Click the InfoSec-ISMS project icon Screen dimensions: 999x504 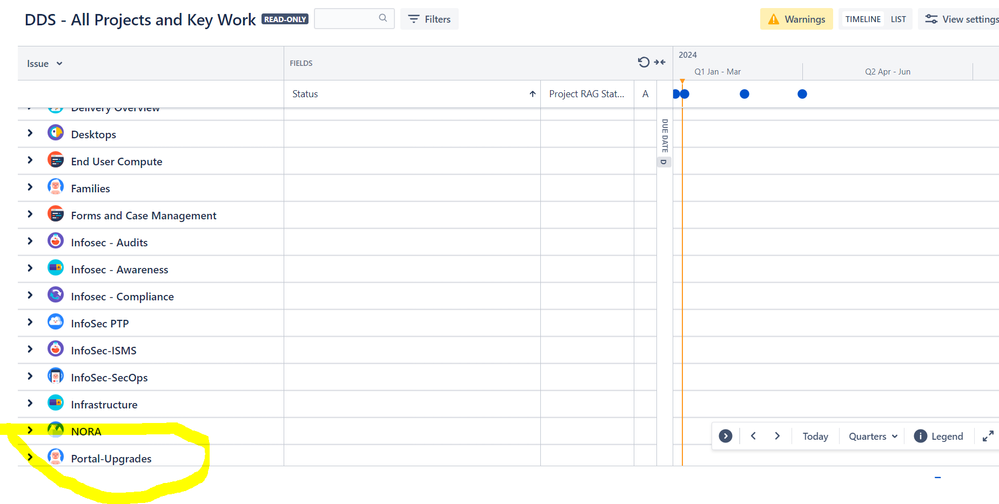tap(55, 349)
